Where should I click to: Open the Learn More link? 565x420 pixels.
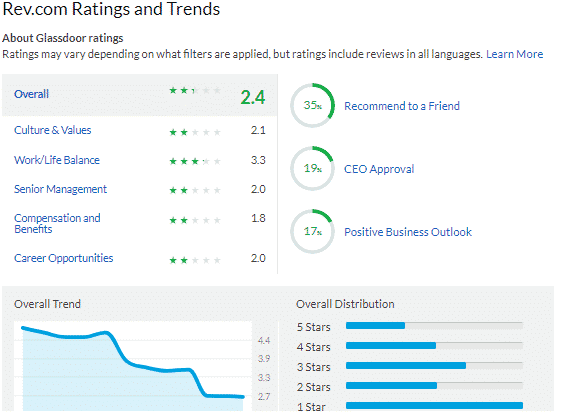tap(514, 54)
